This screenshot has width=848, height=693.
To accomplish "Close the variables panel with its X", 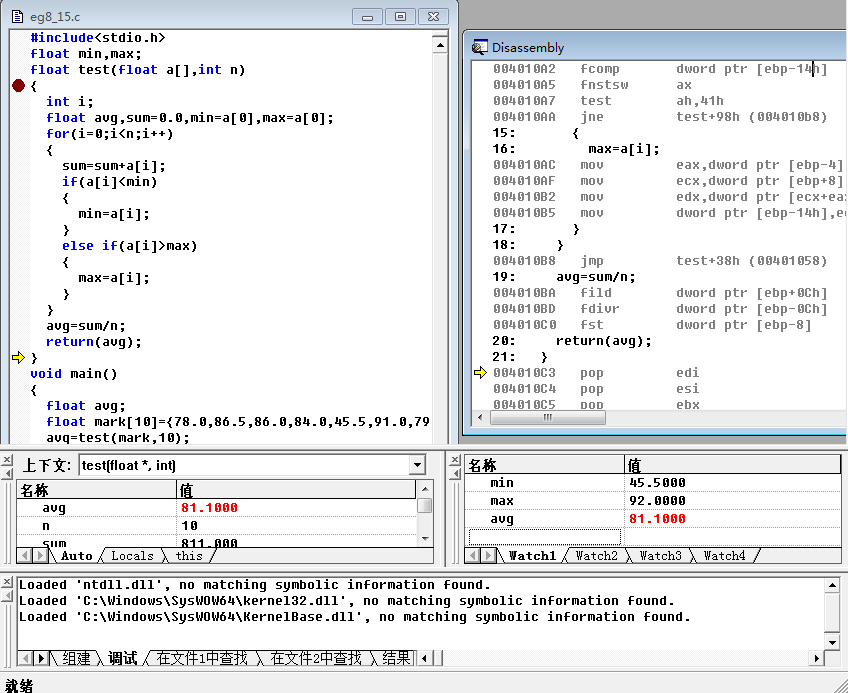I will tap(7, 460).
